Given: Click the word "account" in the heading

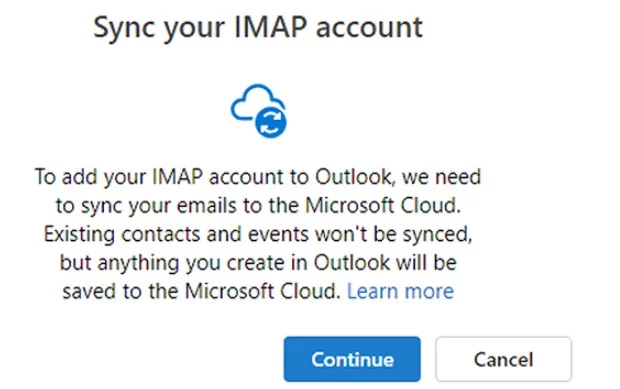Looking at the screenshot, I should [369, 28].
